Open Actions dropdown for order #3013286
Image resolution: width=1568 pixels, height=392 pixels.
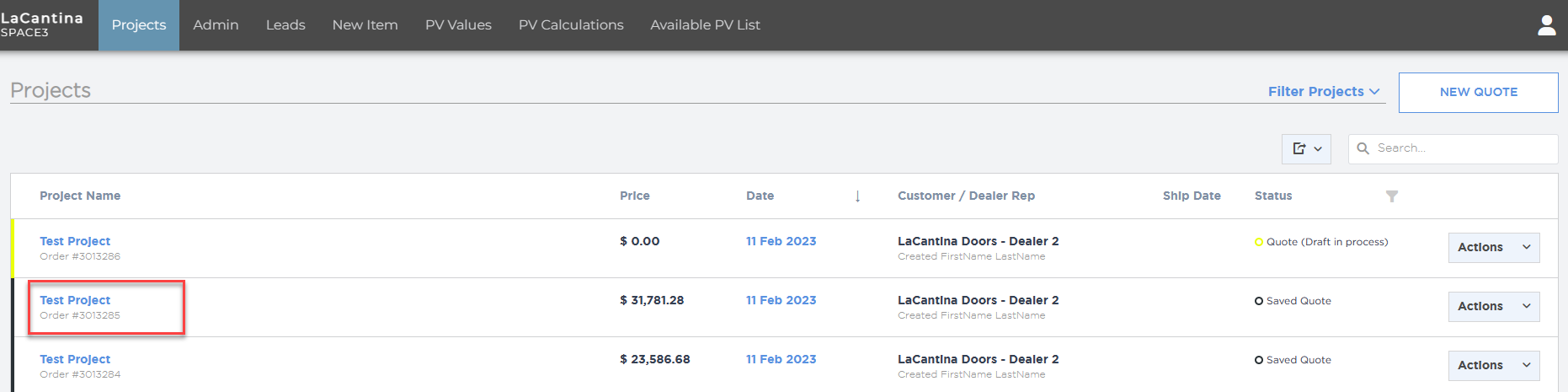[1494, 247]
